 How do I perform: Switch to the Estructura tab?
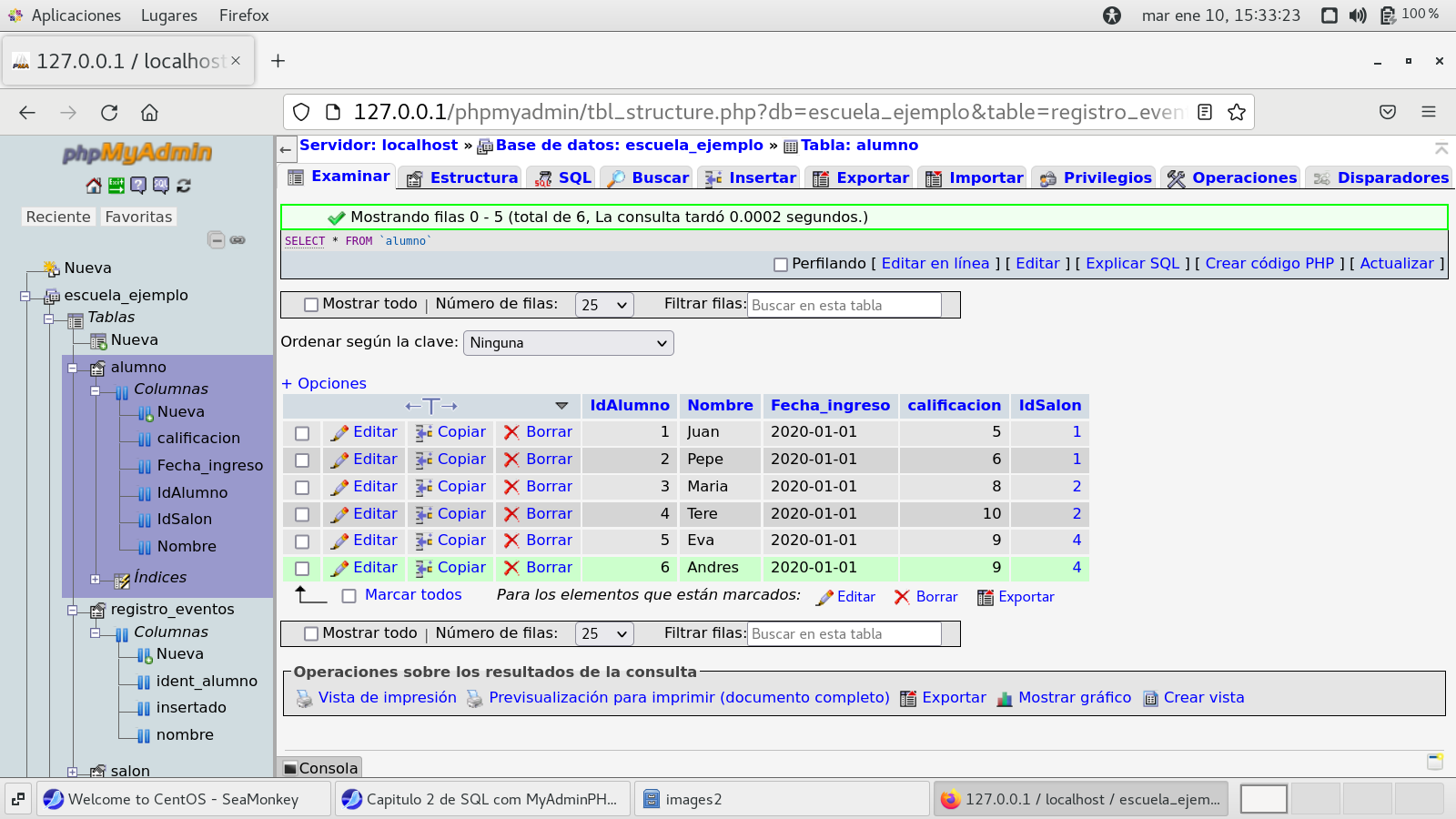coord(462,178)
